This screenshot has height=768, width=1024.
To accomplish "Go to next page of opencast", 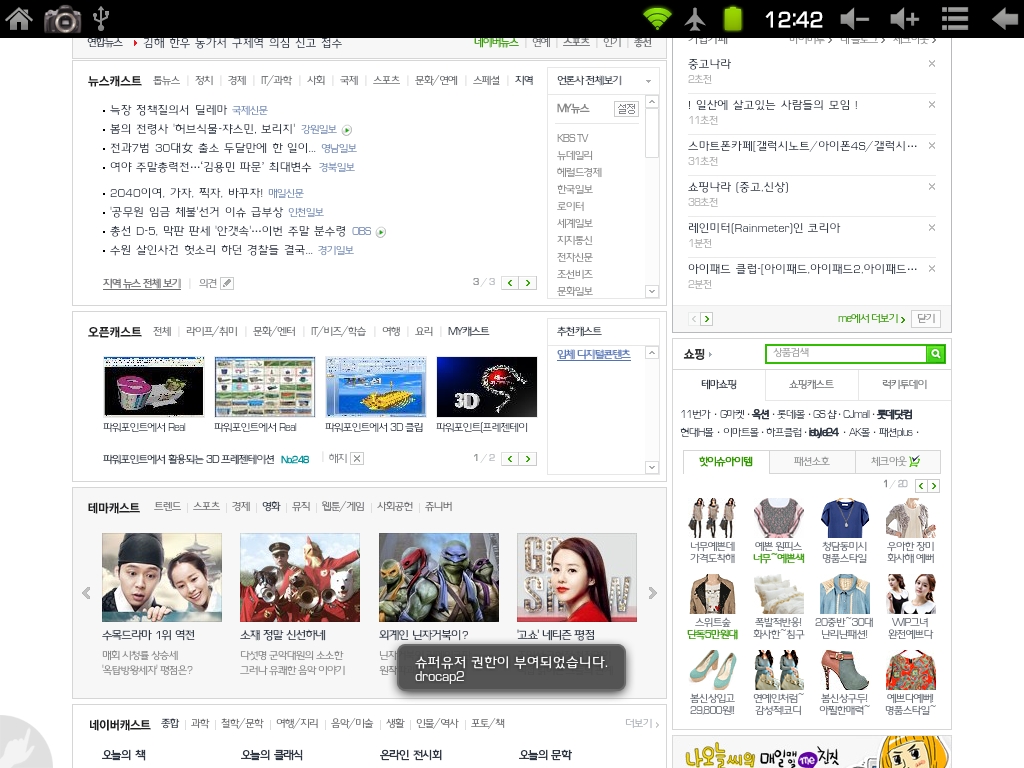I will pos(528,459).
